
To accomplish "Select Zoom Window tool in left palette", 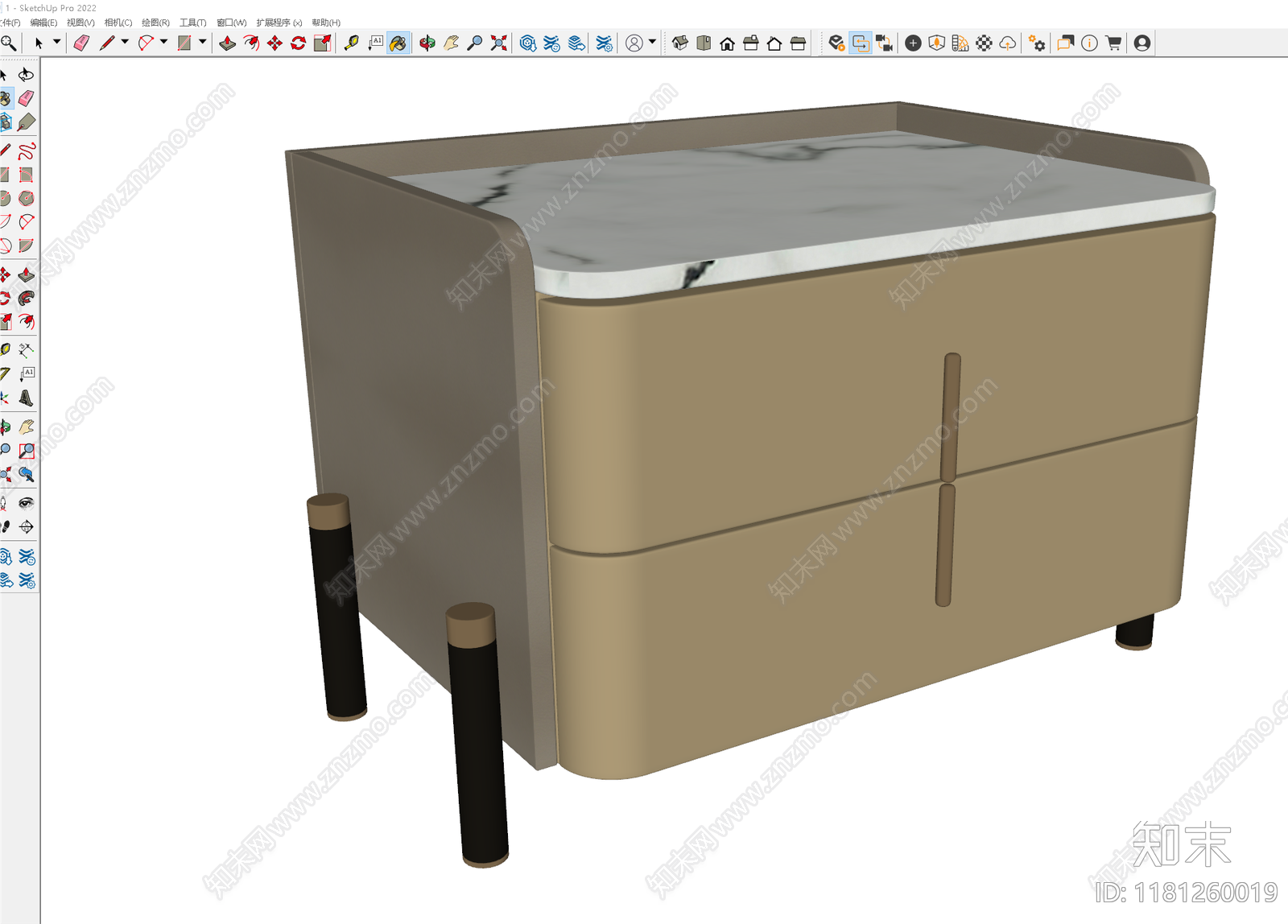I will point(27,451).
